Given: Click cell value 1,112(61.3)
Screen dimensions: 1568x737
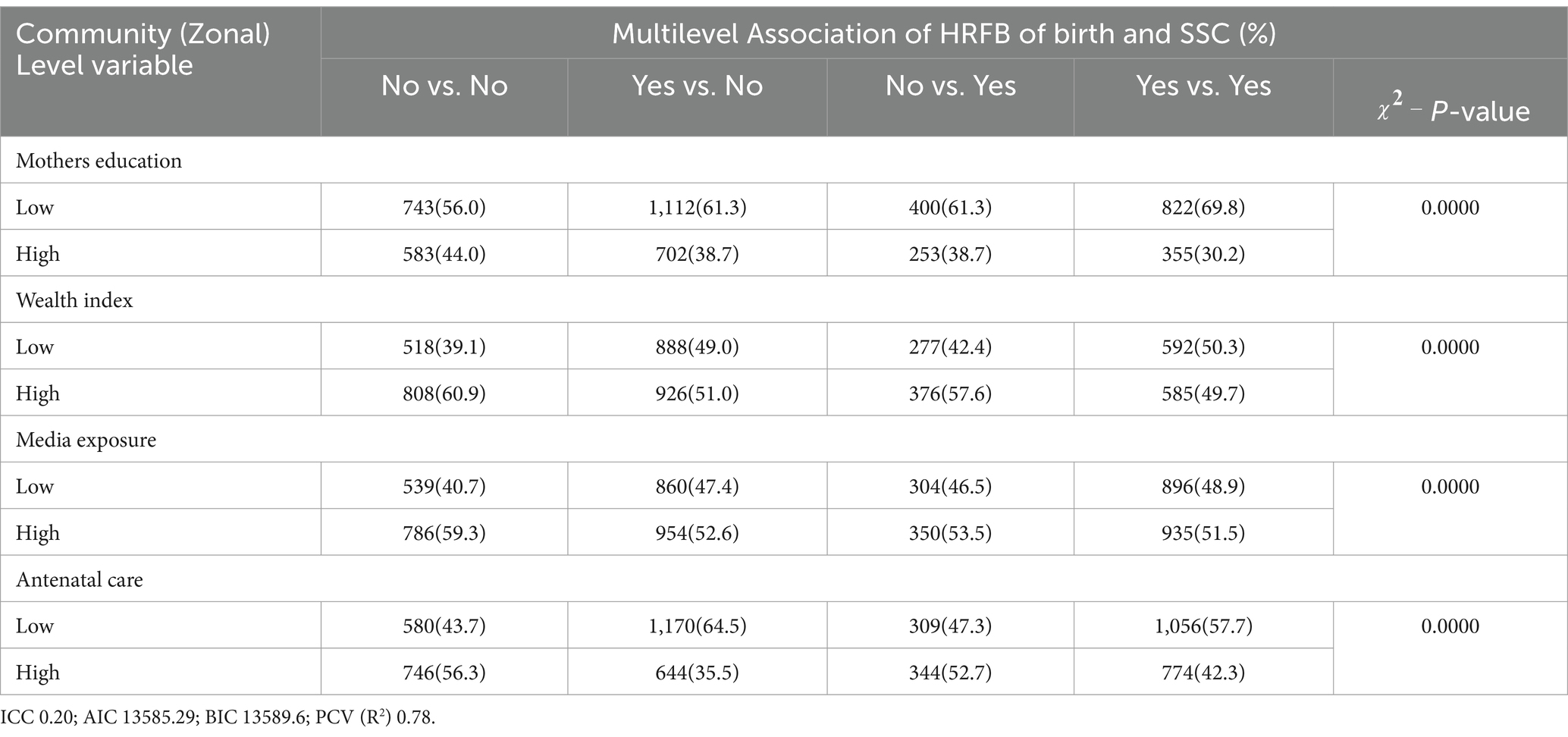Looking at the screenshot, I should click(698, 208).
